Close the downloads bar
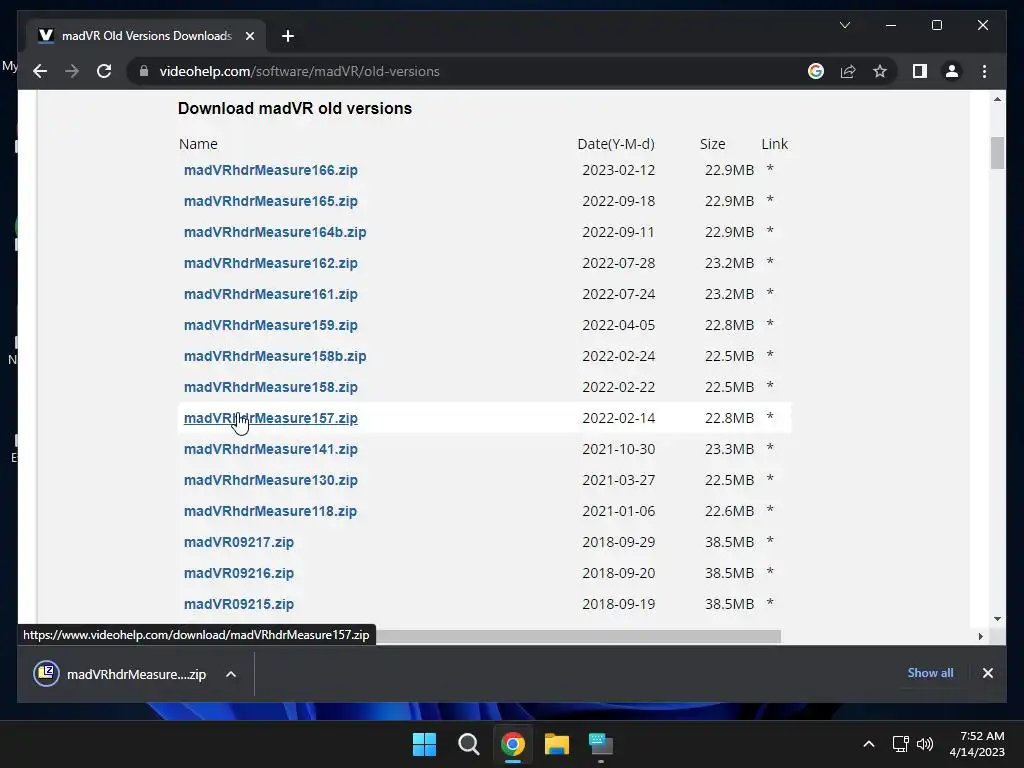1024x768 pixels. 987,673
